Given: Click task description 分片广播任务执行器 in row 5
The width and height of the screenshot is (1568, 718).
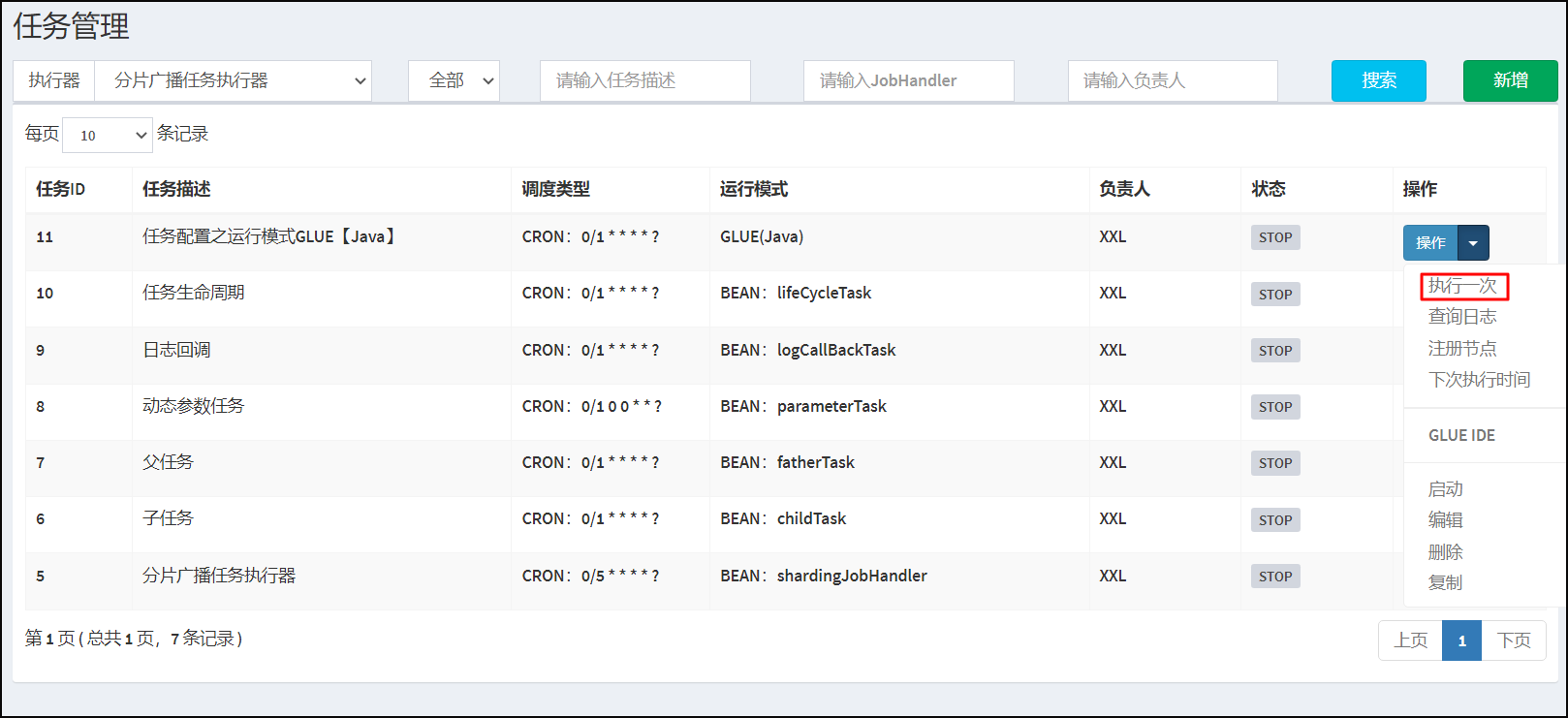Looking at the screenshot, I should (x=219, y=576).
